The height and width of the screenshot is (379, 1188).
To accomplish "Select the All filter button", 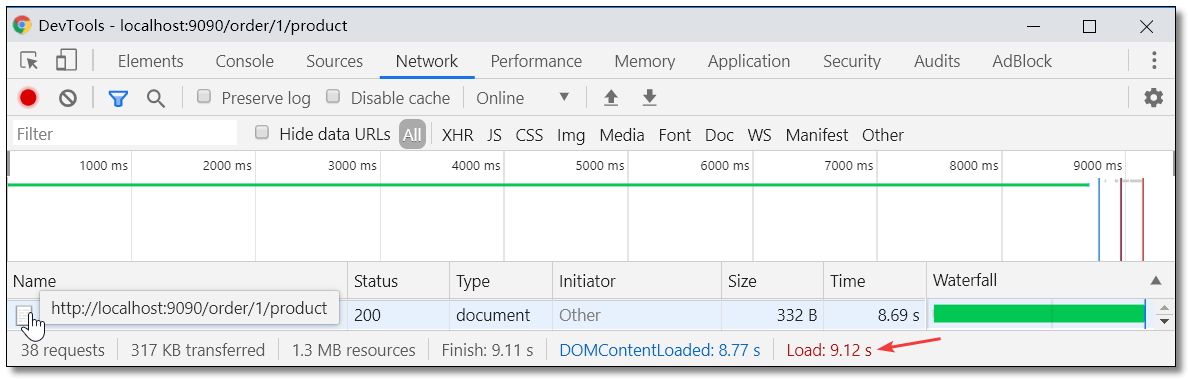I will point(412,135).
